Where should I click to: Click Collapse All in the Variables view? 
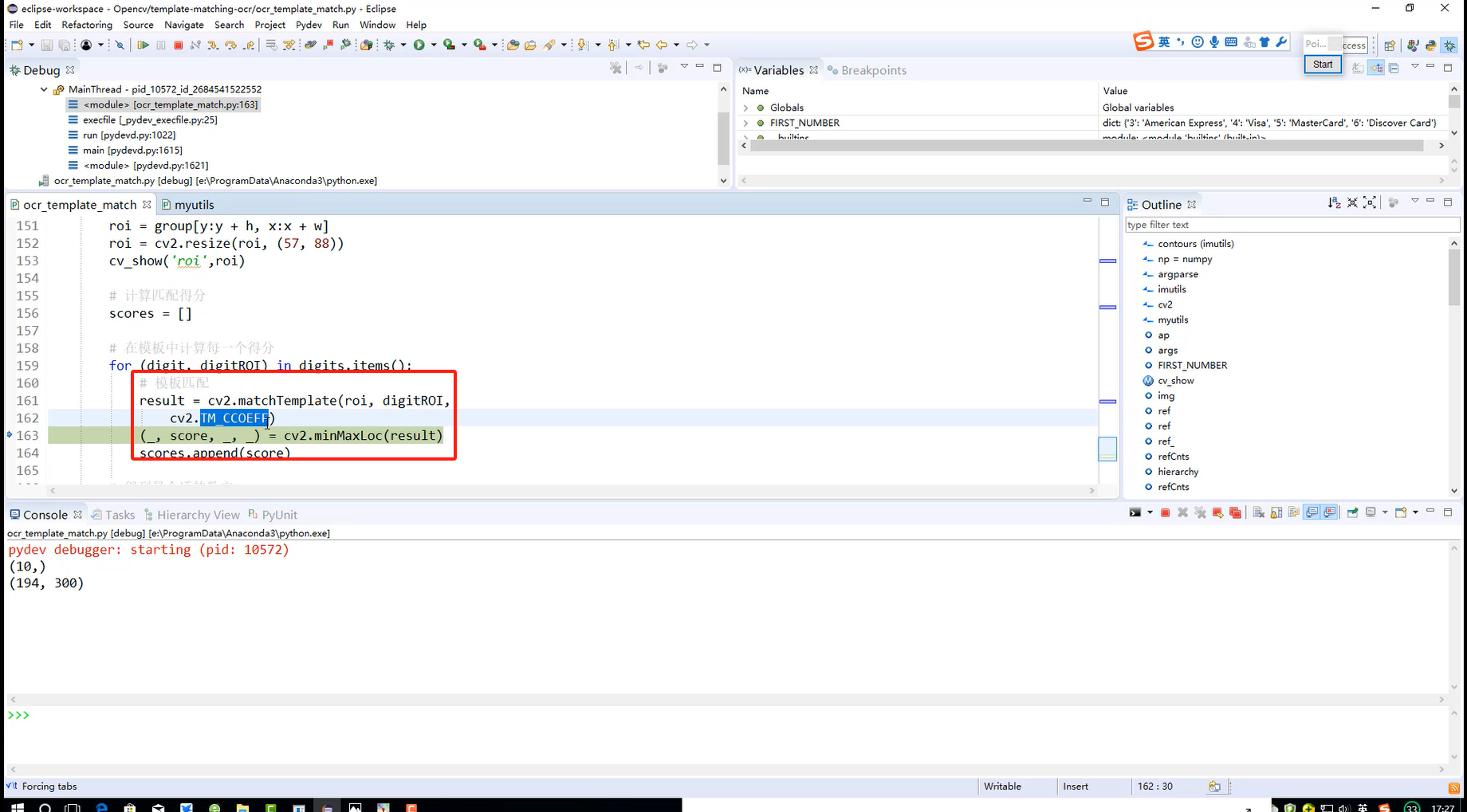pyautogui.click(x=1394, y=68)
